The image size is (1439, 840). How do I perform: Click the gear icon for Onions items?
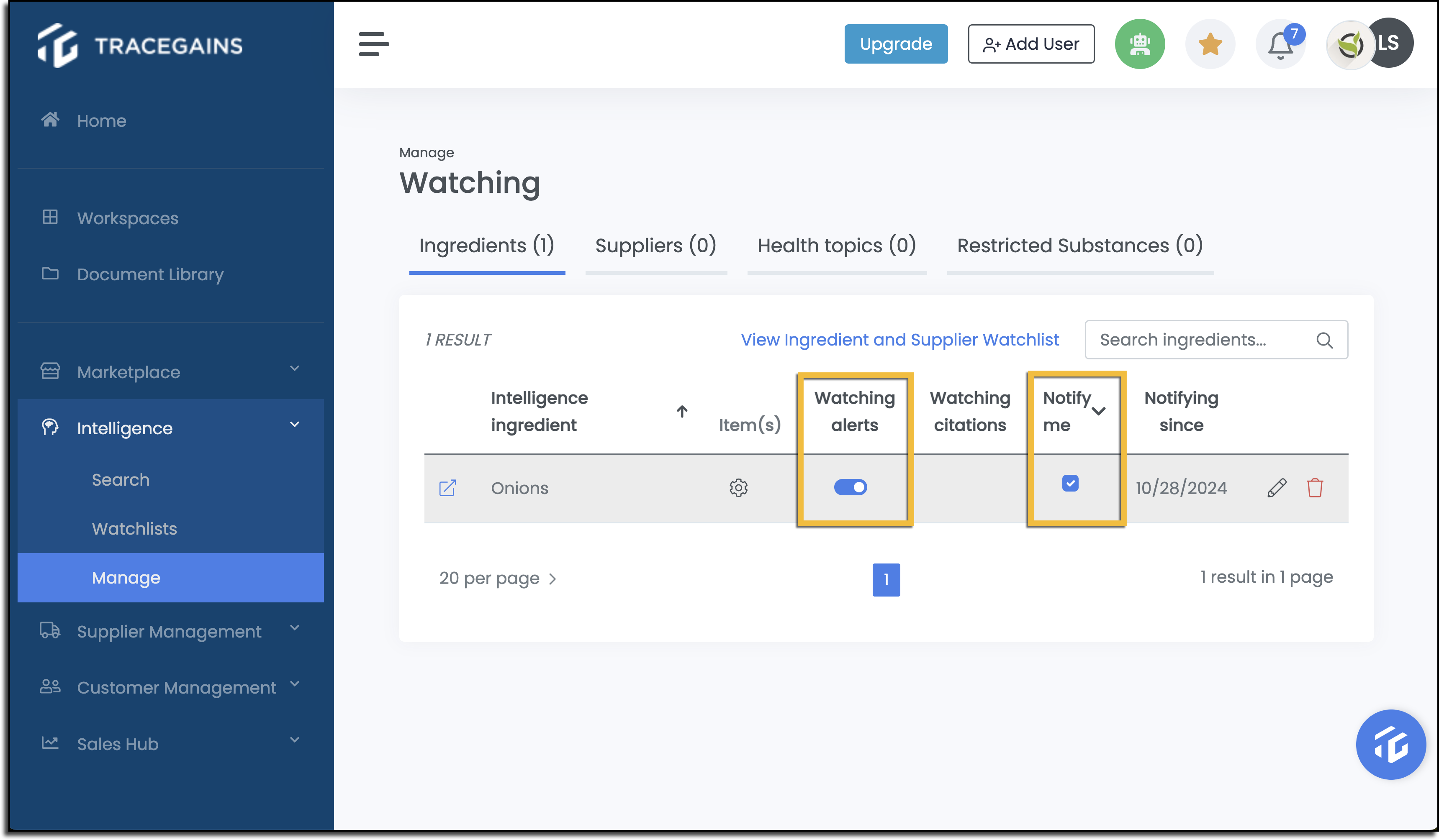[738, 488]
